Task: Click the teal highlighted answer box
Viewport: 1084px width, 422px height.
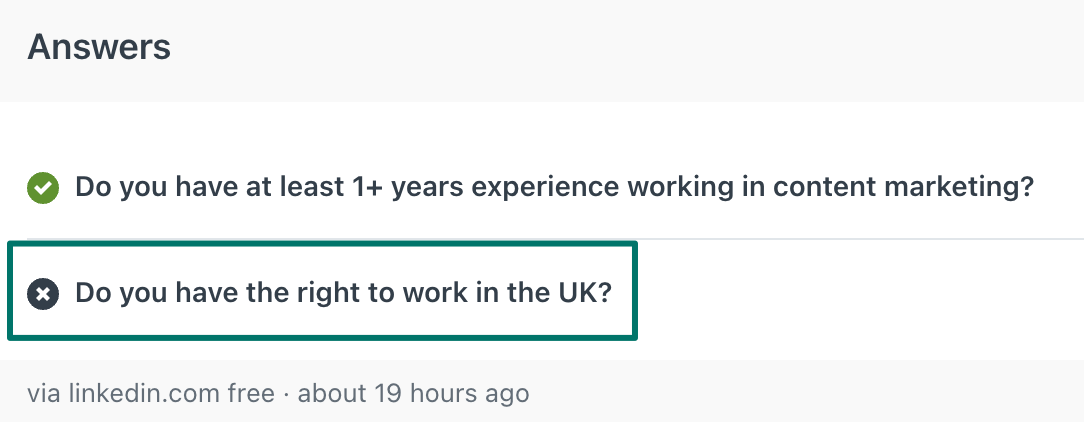Action: [x=322, y=291]
